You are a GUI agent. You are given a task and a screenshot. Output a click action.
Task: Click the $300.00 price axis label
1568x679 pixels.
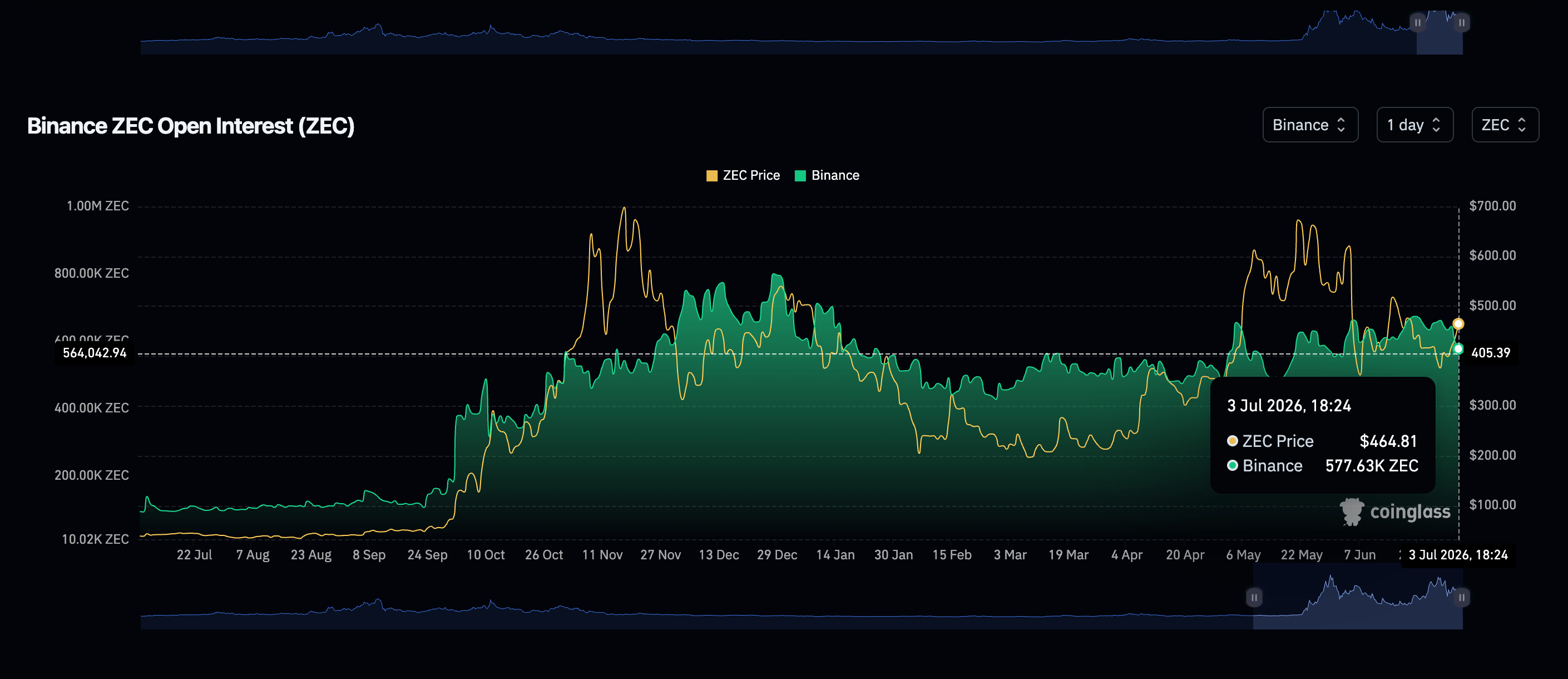pyautogui.click(x=1492, y=405)
